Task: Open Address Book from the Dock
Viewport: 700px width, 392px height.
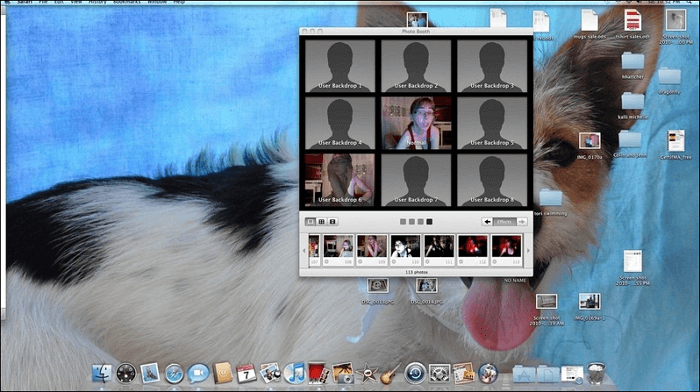Action: pyautogui.click(x=222, y=373)
